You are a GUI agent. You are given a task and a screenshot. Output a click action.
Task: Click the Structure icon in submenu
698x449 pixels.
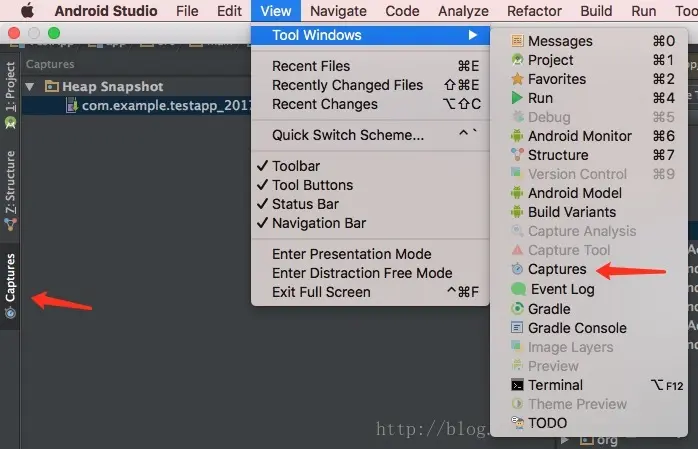point(517,155)
